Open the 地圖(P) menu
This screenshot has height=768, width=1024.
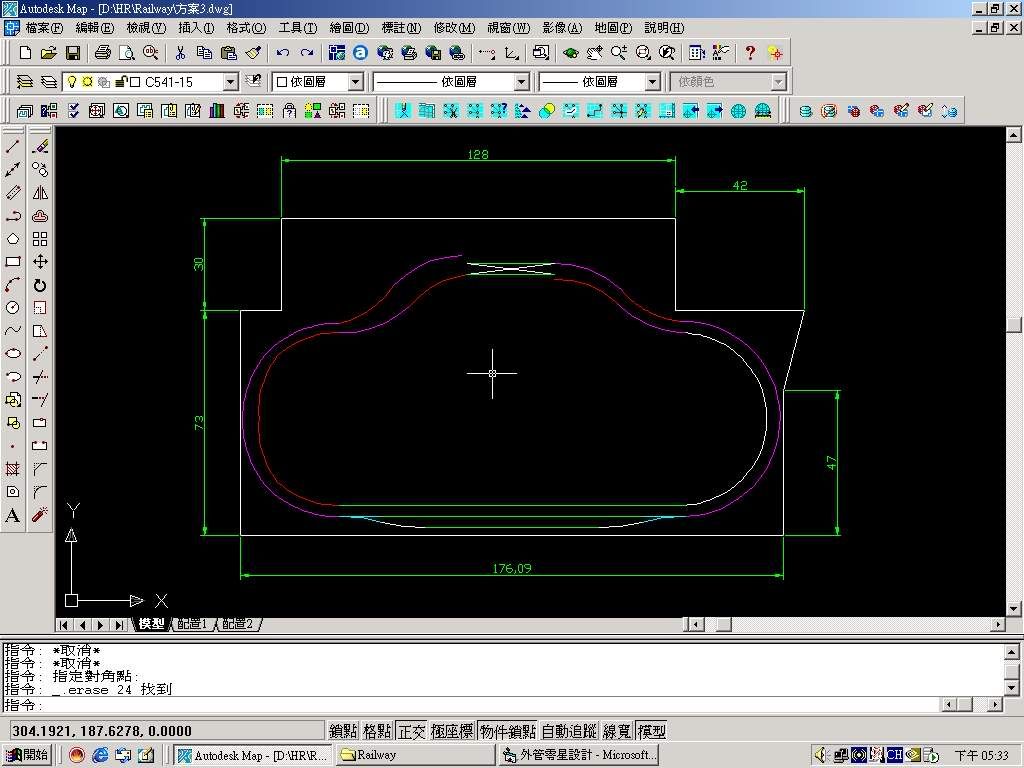(x=613, y=28)
